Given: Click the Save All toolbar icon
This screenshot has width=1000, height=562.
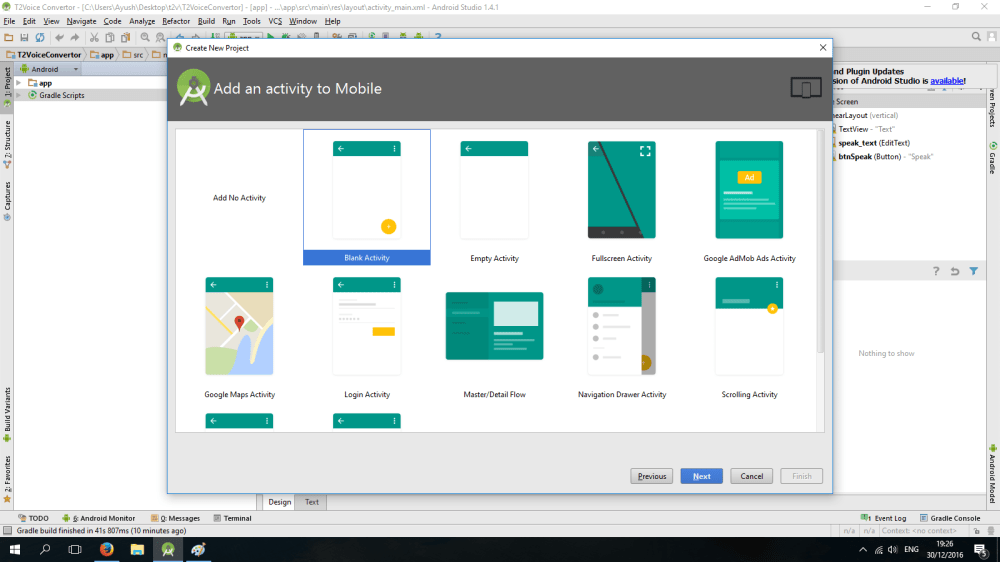Looking at the screenshot, I should click(x=23, y=37).
